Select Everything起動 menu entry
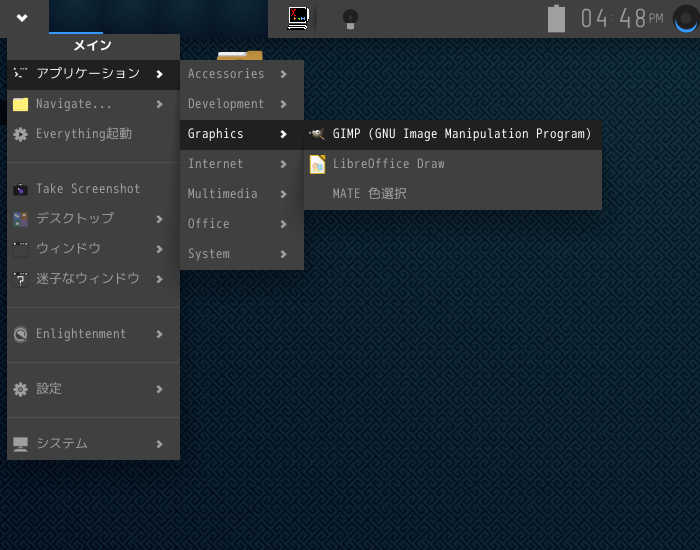The height and width of the screenshot is (550, 700). [93, 134]
